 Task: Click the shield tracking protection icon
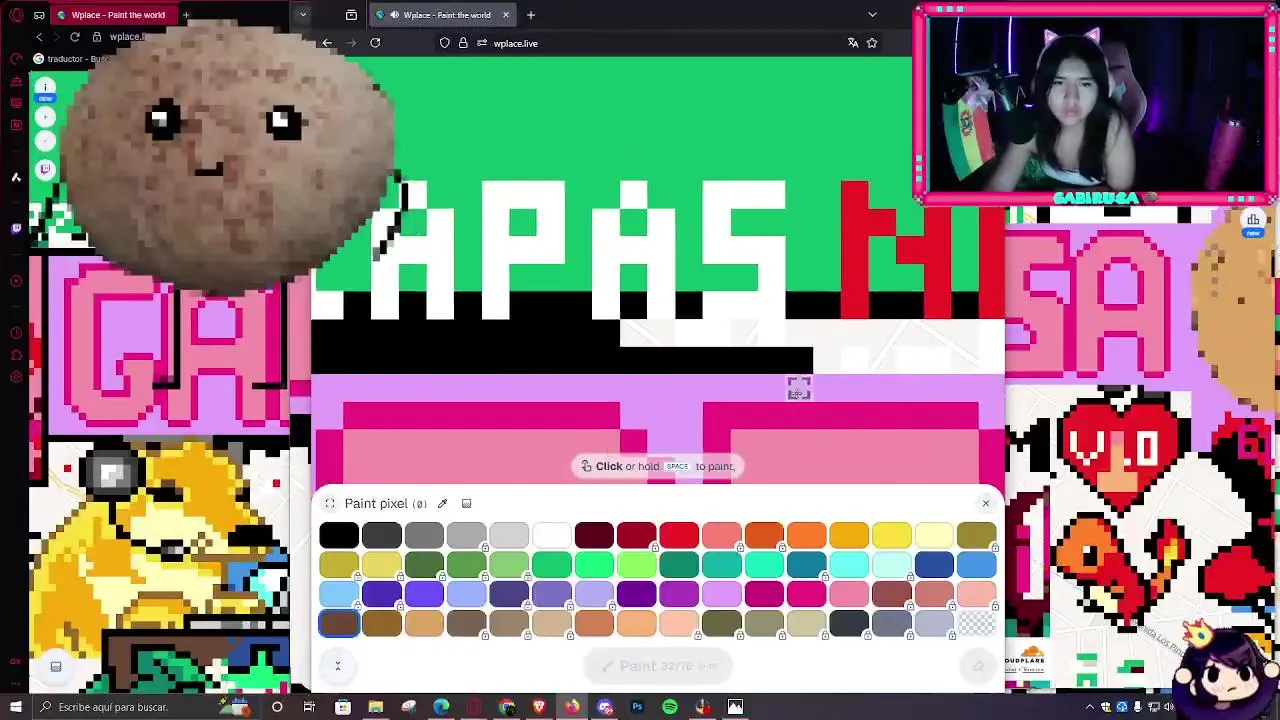tap(445, 43)
